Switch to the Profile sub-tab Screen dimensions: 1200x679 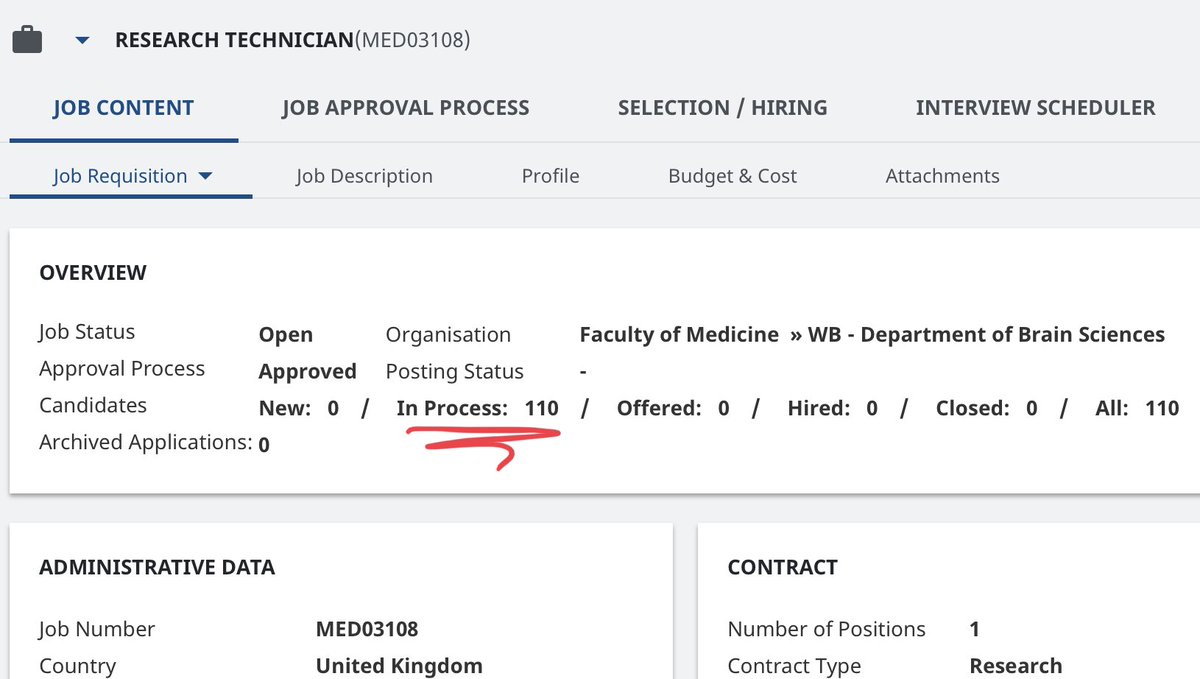pyautogui.click(x=551, y=176)
